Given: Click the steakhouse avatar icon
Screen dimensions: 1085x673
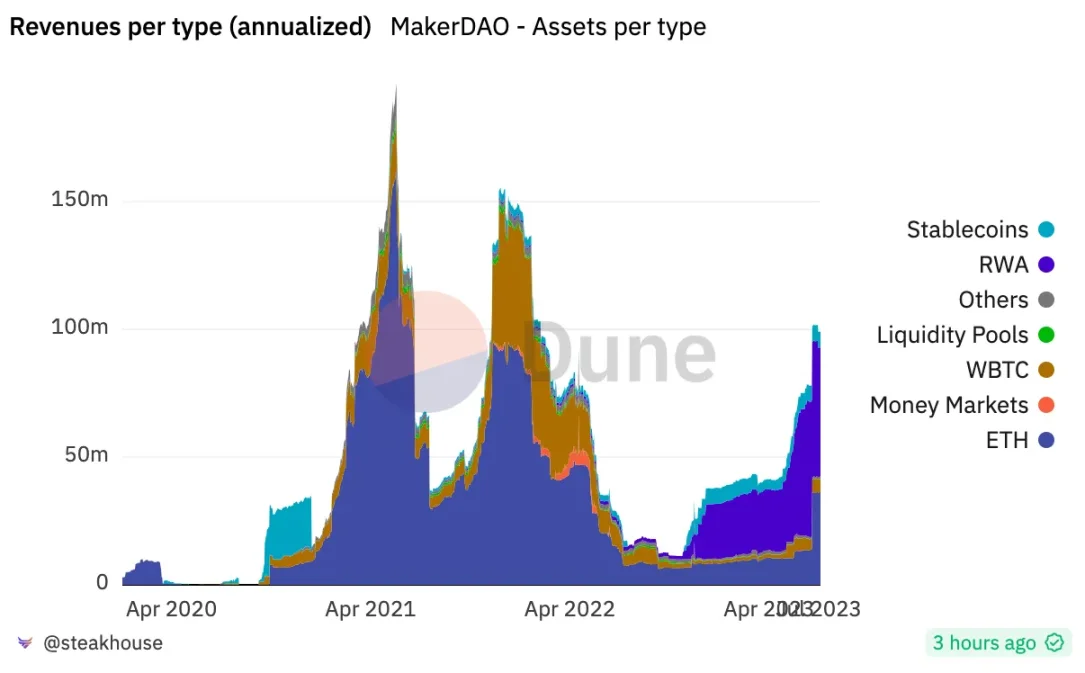Looking at the screenshot, I should click(25, 643).
